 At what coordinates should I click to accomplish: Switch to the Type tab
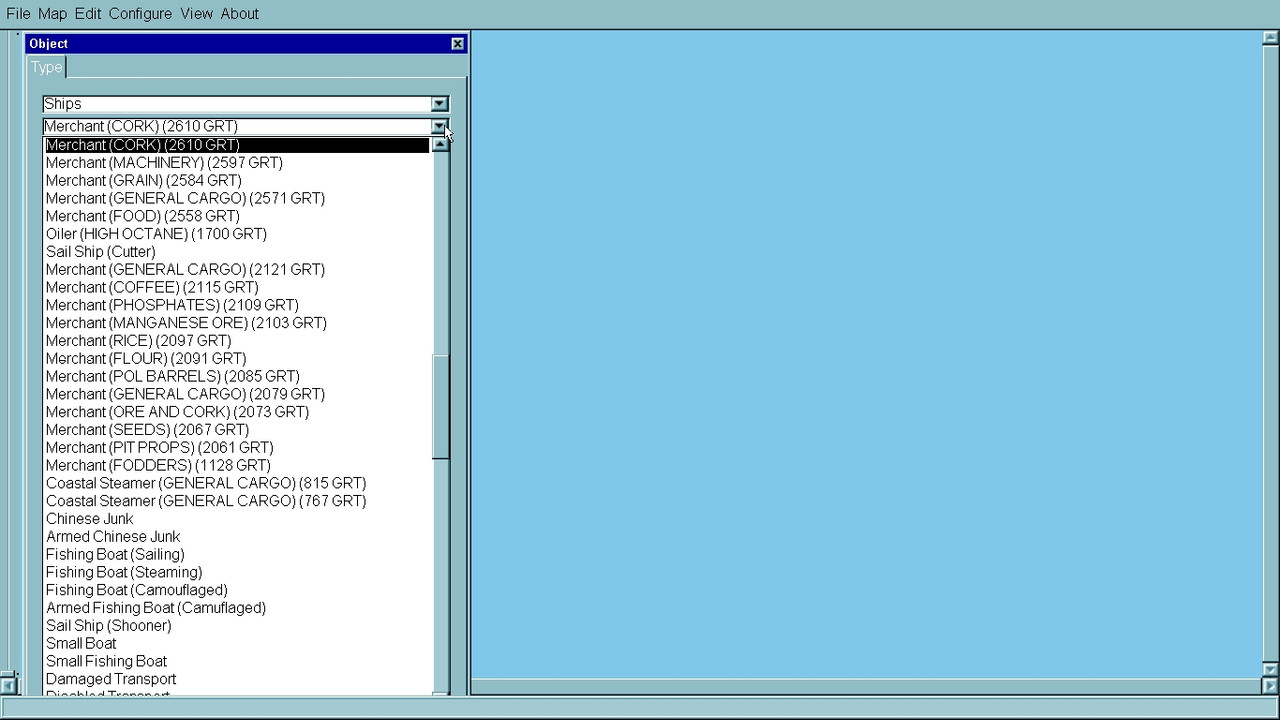pyautogui.click(x=46, y=67)
